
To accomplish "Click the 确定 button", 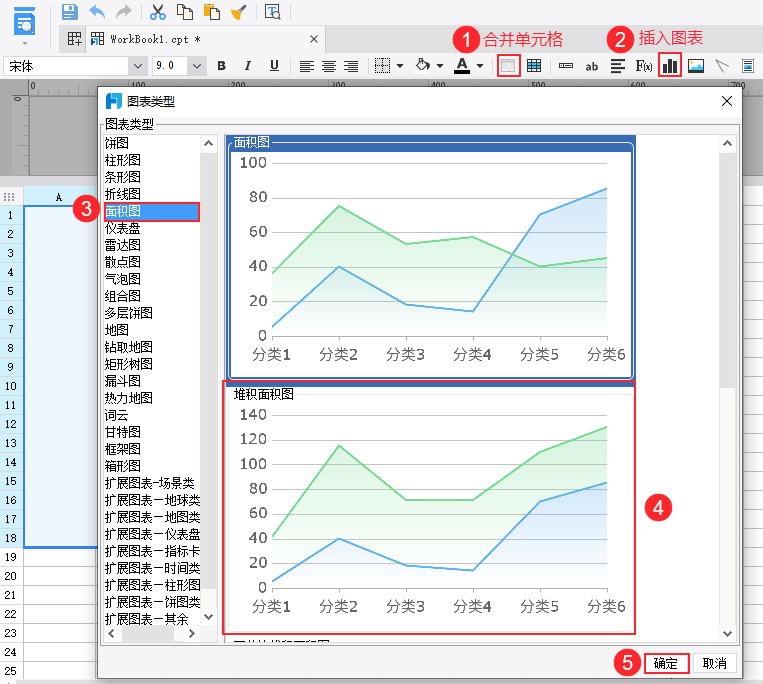I will pos(666,663).
